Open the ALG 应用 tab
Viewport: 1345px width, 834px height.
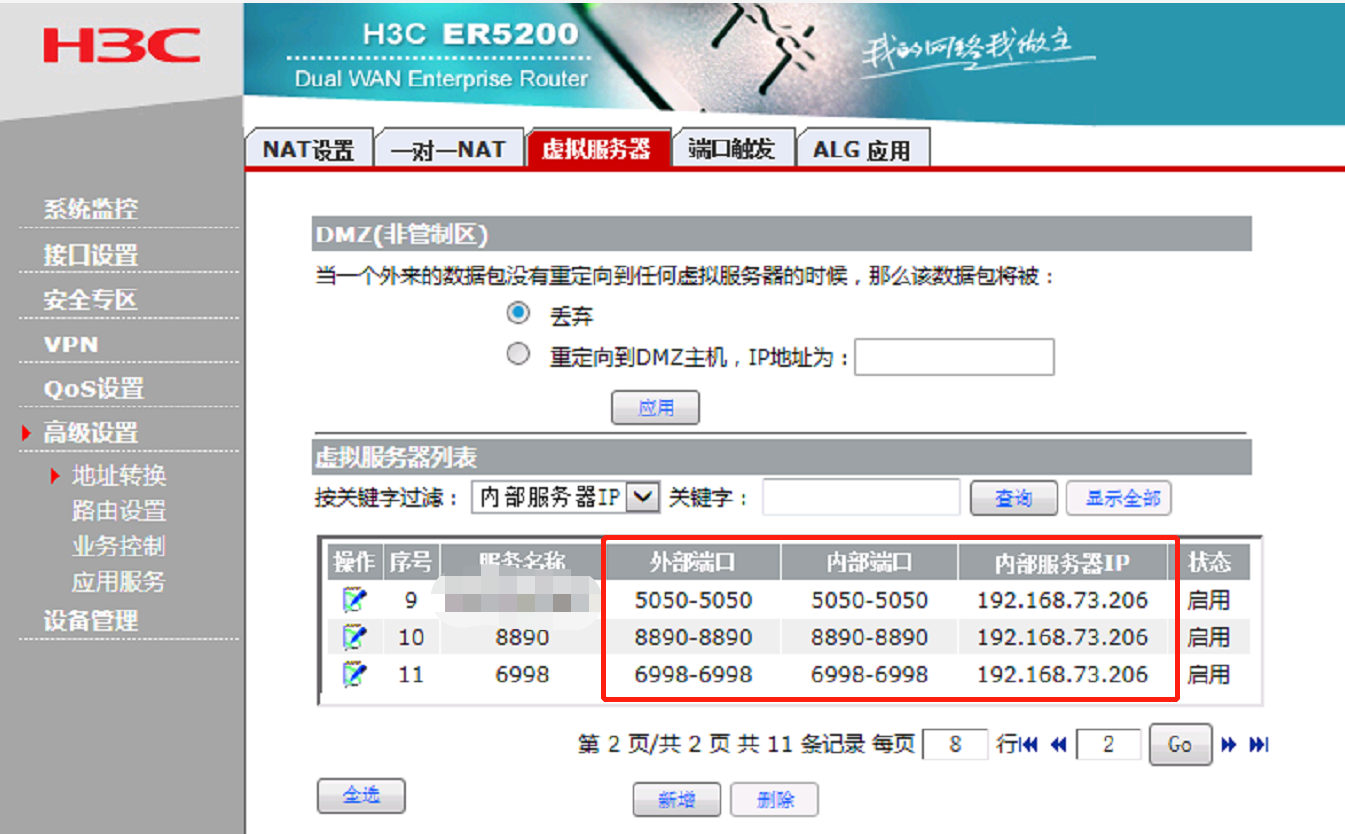pyautogui.click(x=863, y=149)
